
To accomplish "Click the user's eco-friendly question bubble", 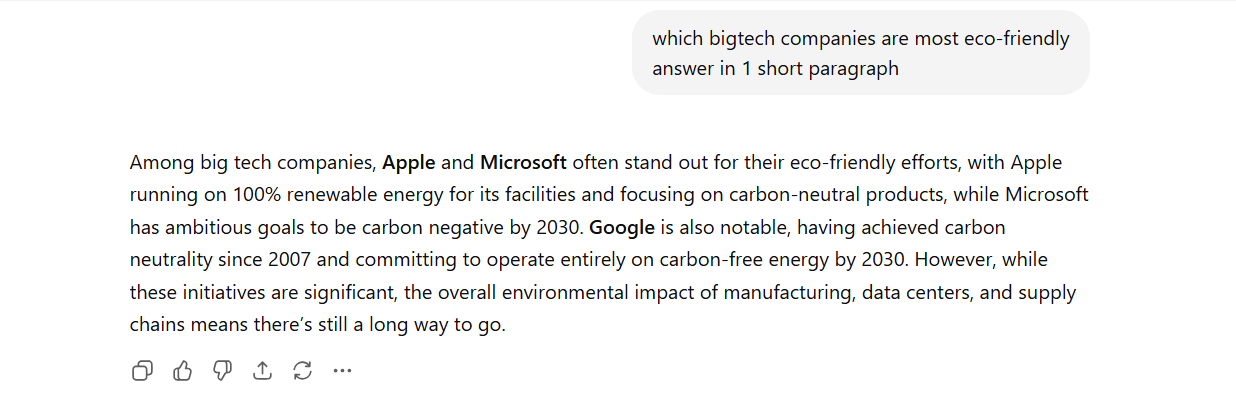I will click(x=860, y=53).
